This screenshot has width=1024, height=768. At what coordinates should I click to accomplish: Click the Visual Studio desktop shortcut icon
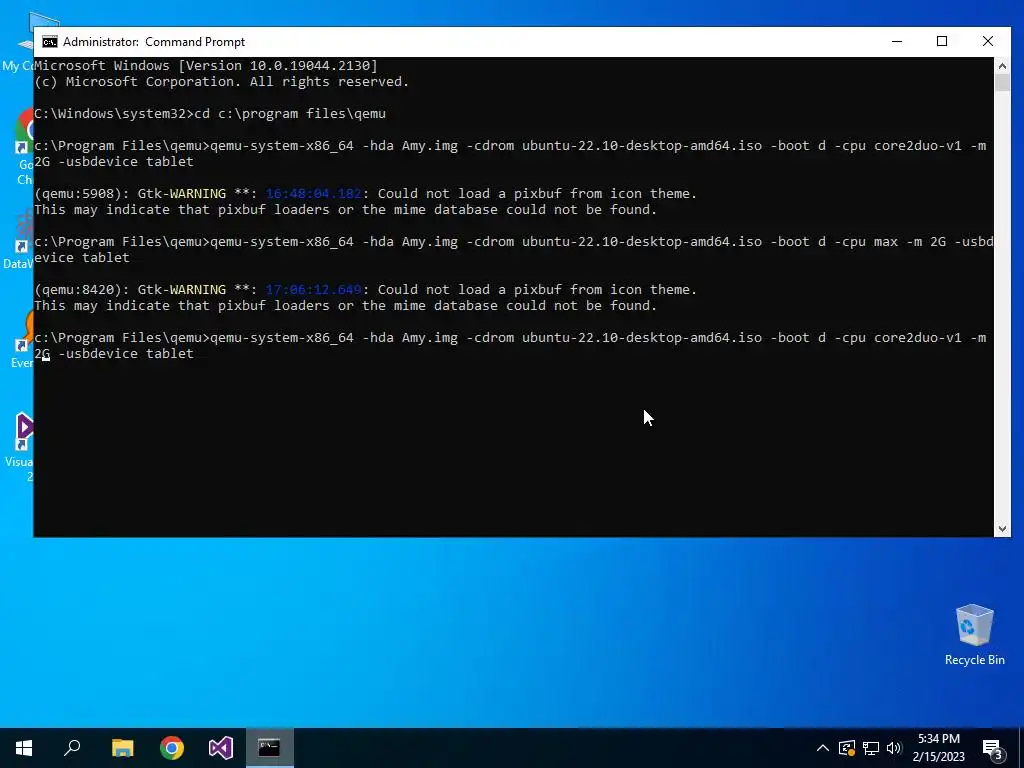point(24,432)
